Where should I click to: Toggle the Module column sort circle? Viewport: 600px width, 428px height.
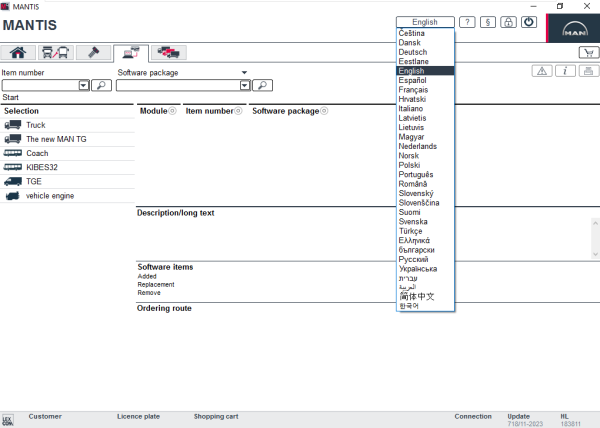click(173, 111)
